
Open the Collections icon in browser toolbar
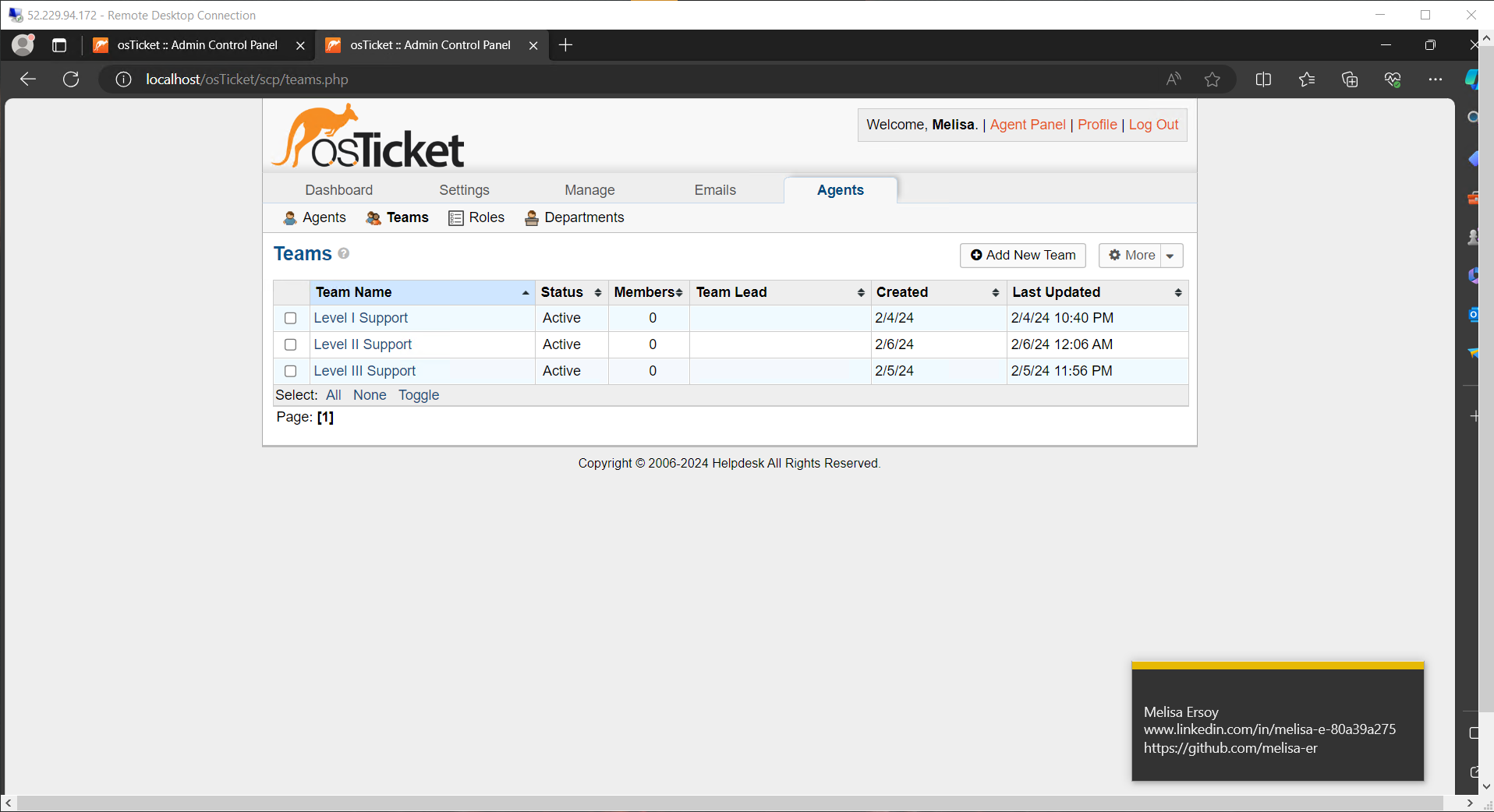pyautogui.click(x=1350, y=79)
